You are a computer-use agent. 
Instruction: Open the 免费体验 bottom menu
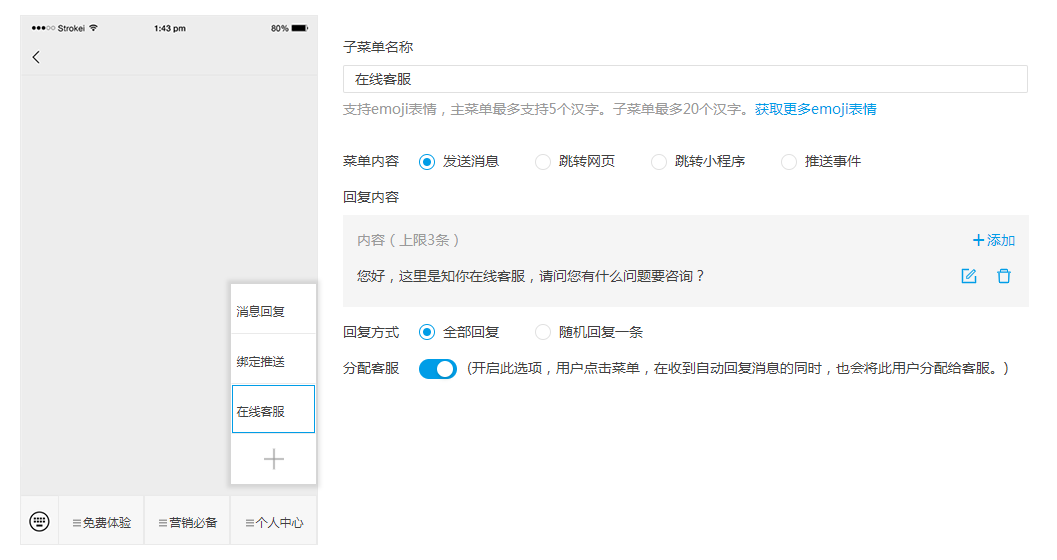click(x=102, y=522)
